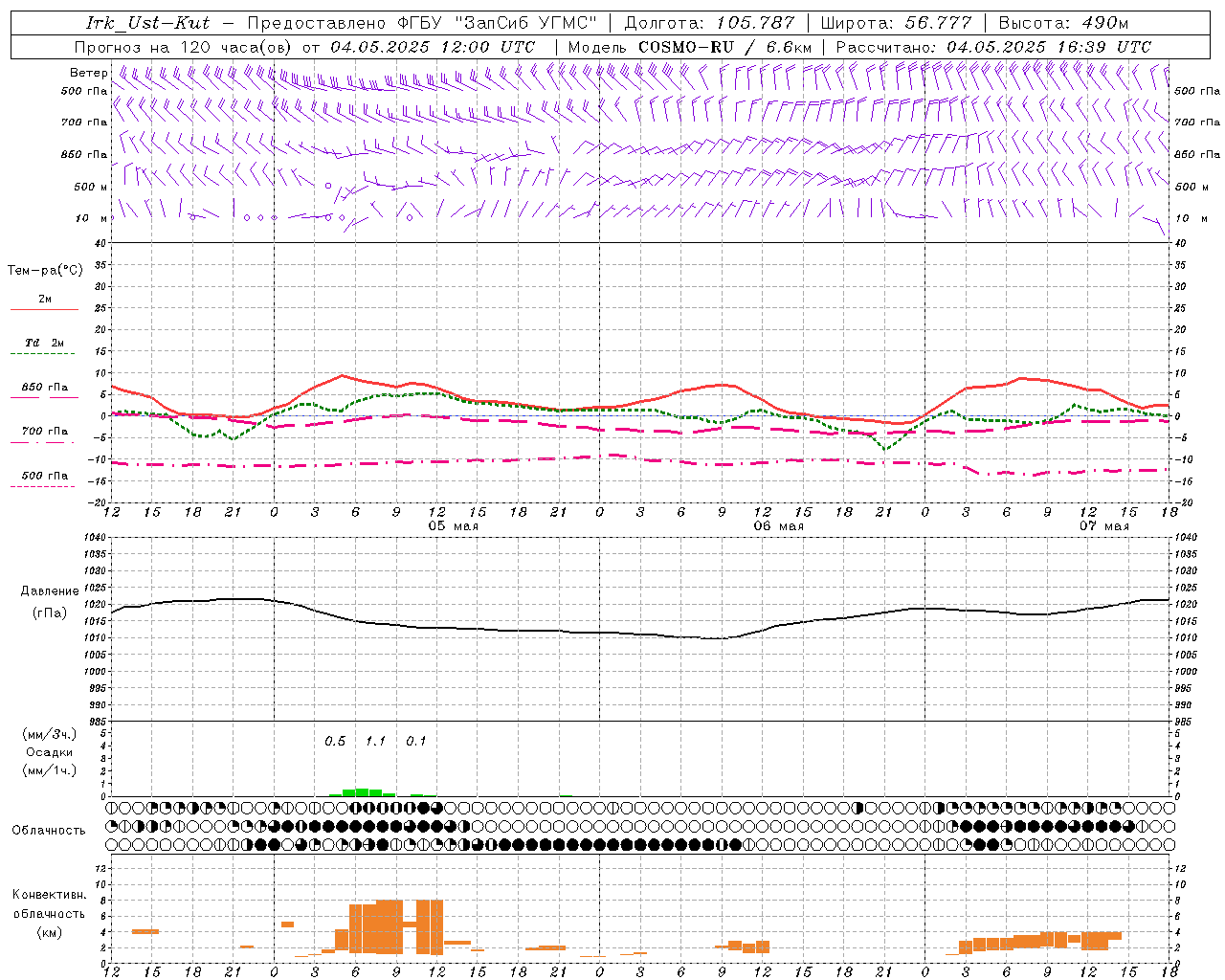Screen dimensions: 1225x980
Task: Click the "Td 2м" dew point legend label
Action: (x=44, y=343)
